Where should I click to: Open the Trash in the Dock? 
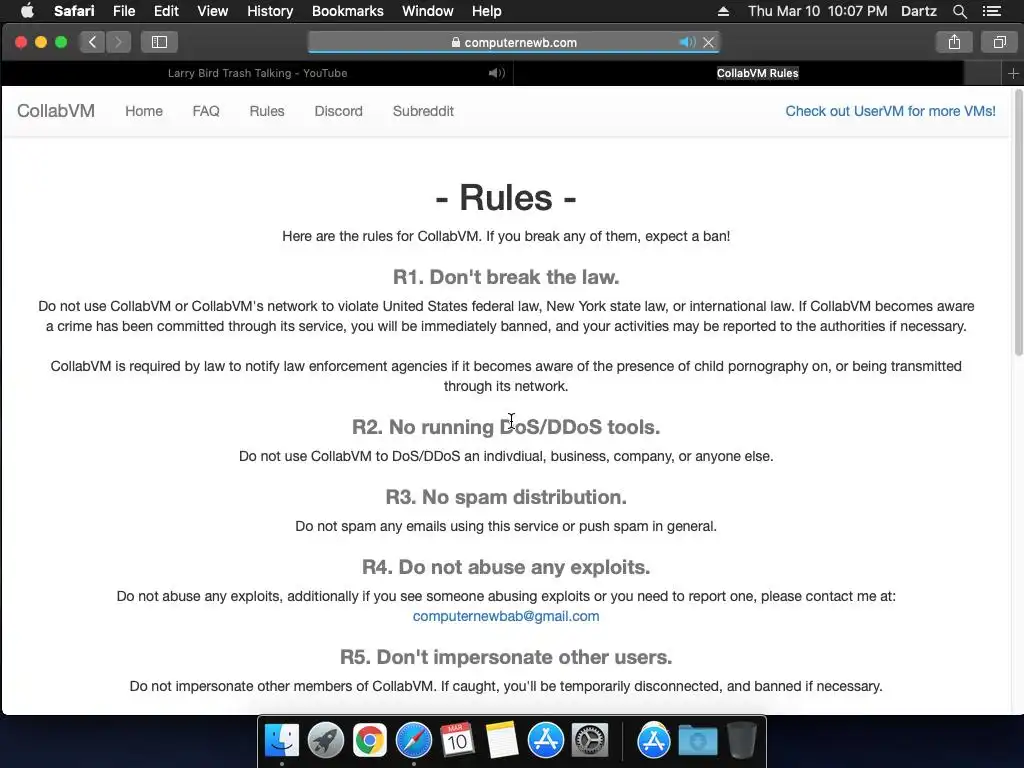pyautogui.click(x=741, y=741)
